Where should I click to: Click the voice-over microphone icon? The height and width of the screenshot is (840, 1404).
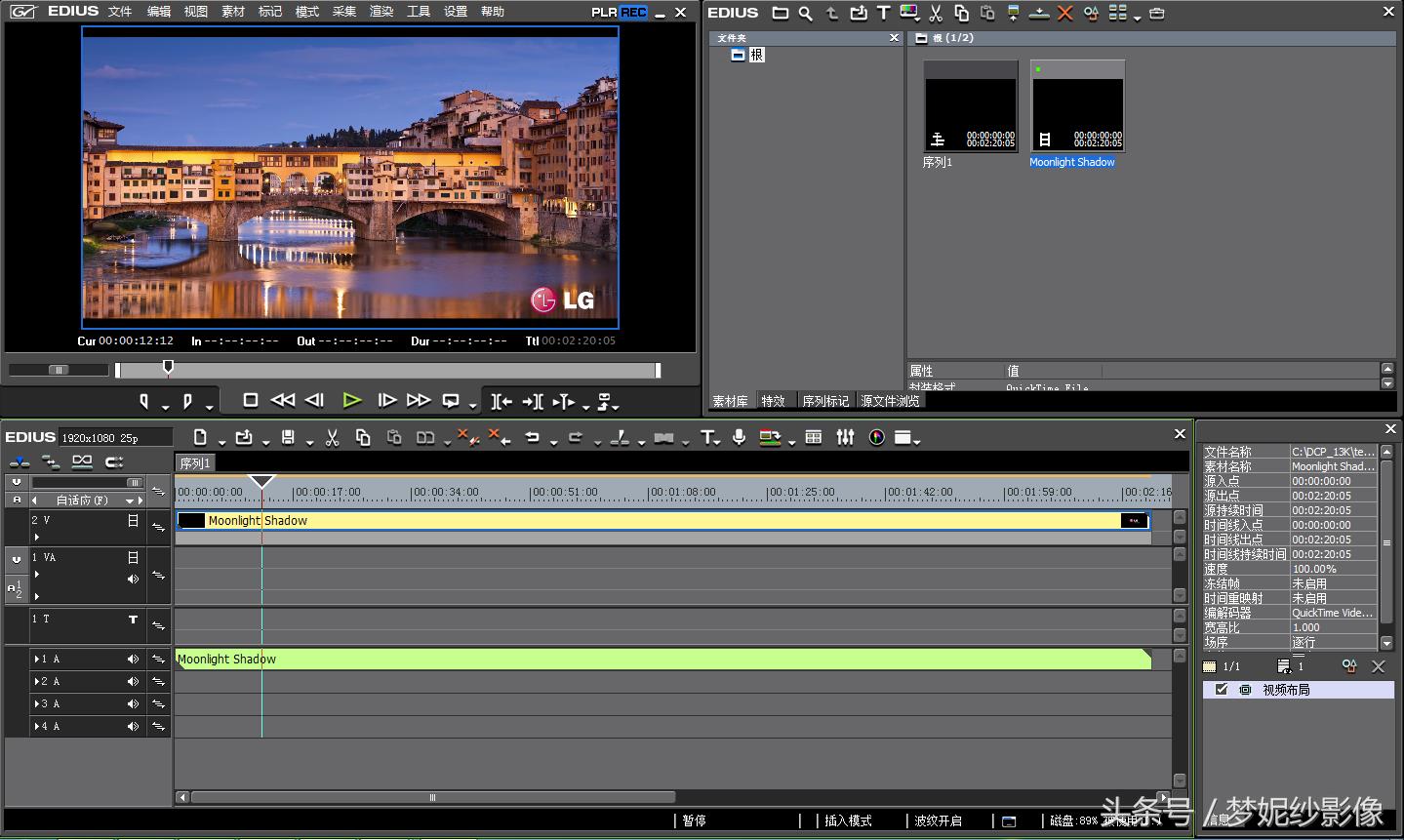(x=740, y=438)
